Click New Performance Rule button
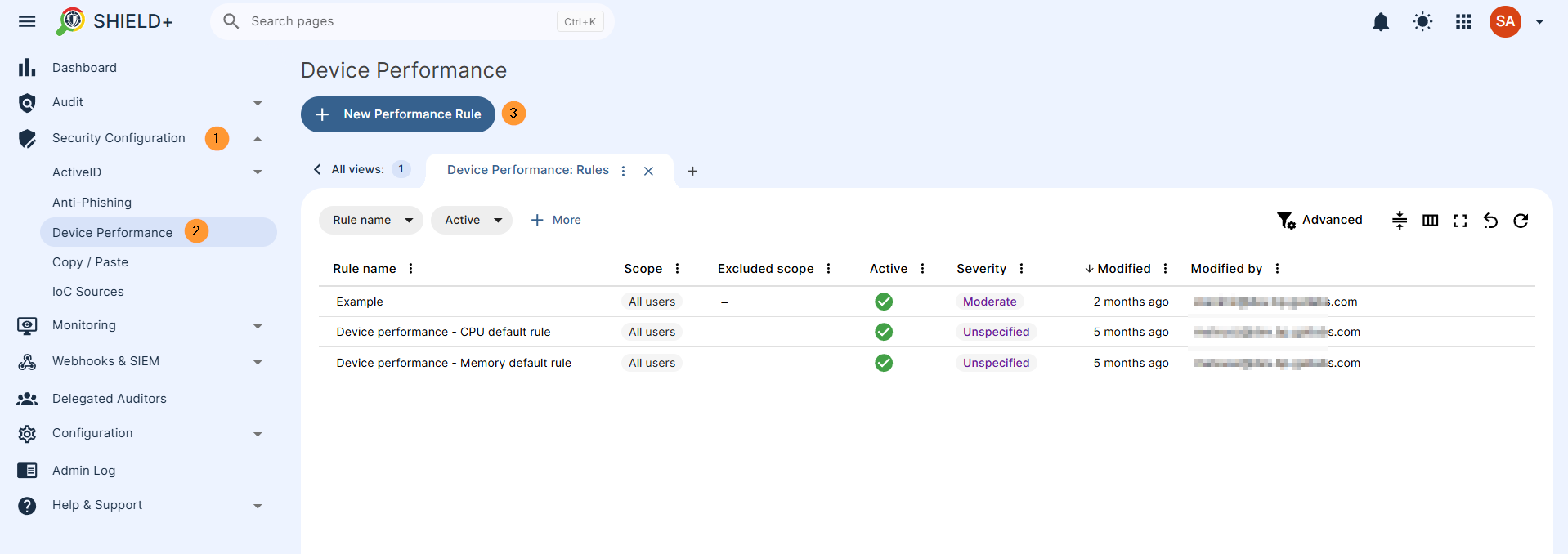Viewport: 1568px width, 554px height. pos(398,114)
